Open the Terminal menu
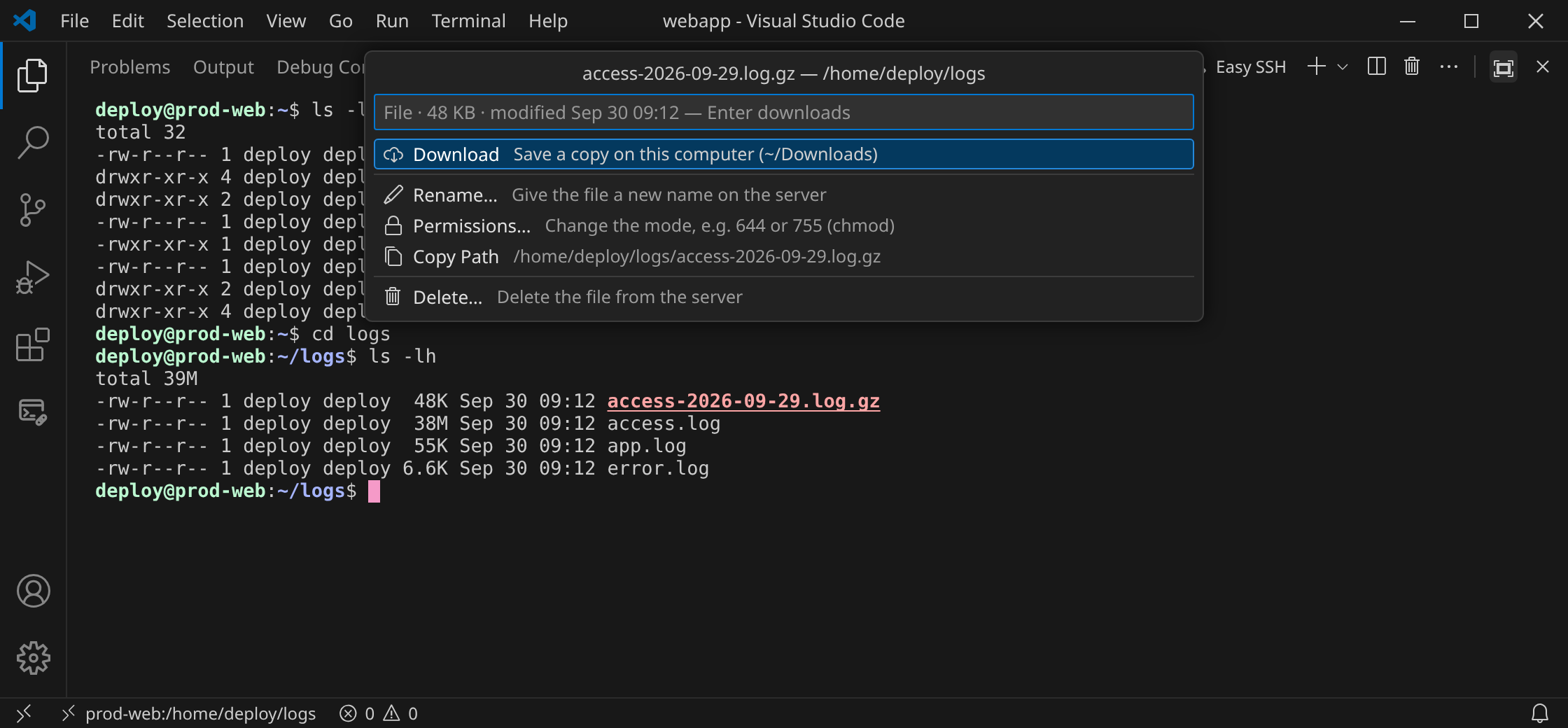 coord(468,21)
